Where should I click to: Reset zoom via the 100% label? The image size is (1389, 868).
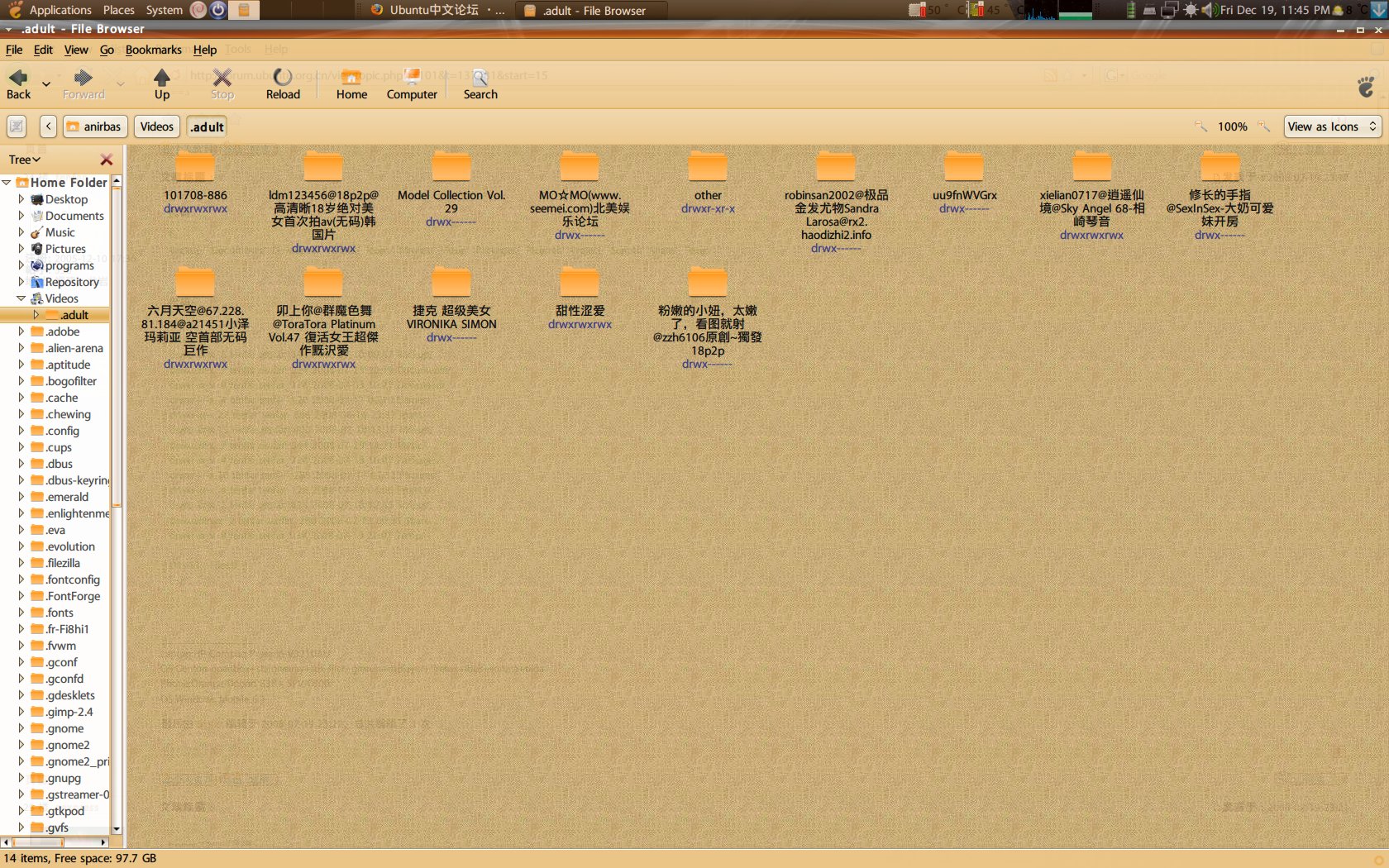1232,126
